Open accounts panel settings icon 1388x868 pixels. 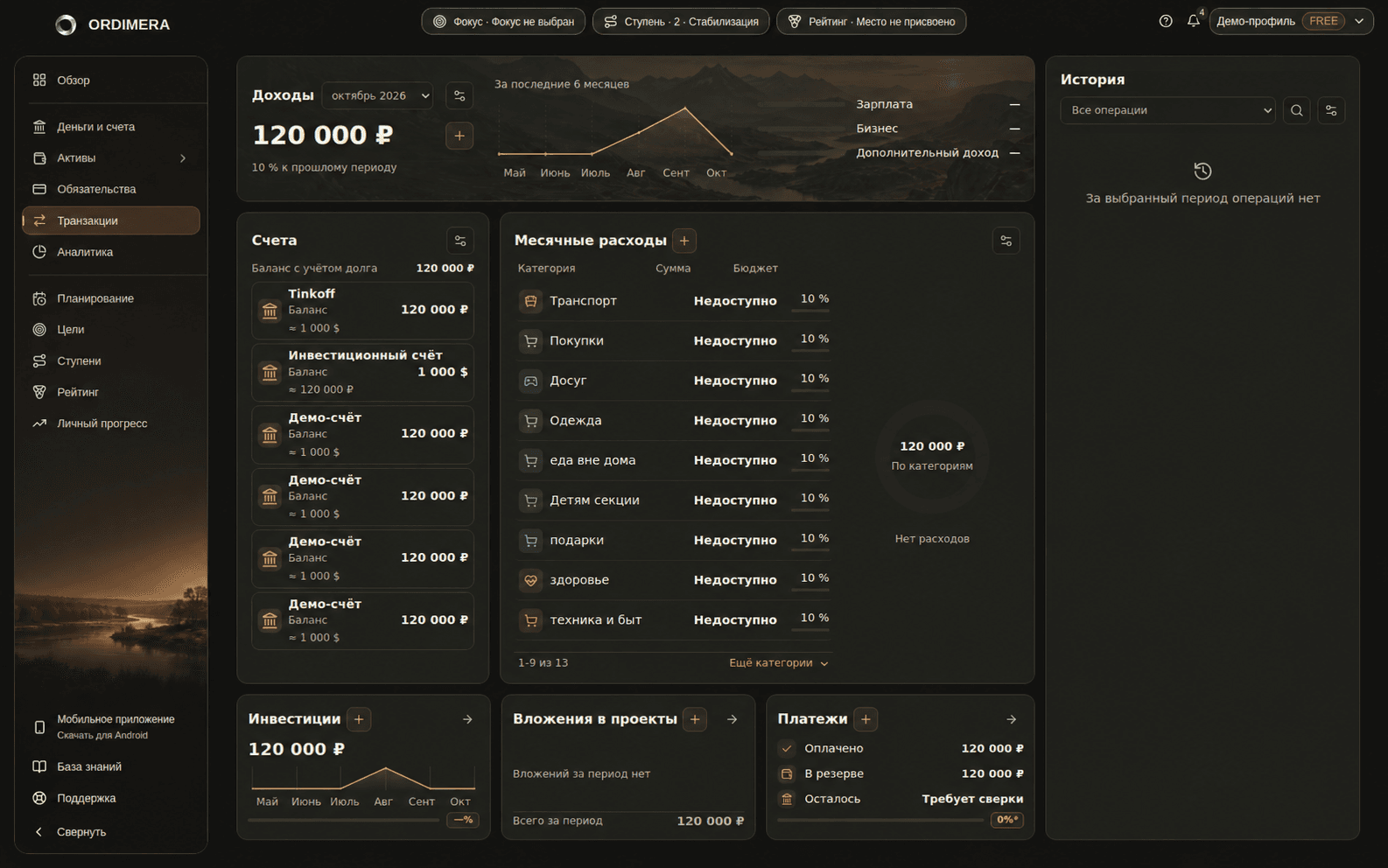(x=460, y=241)
